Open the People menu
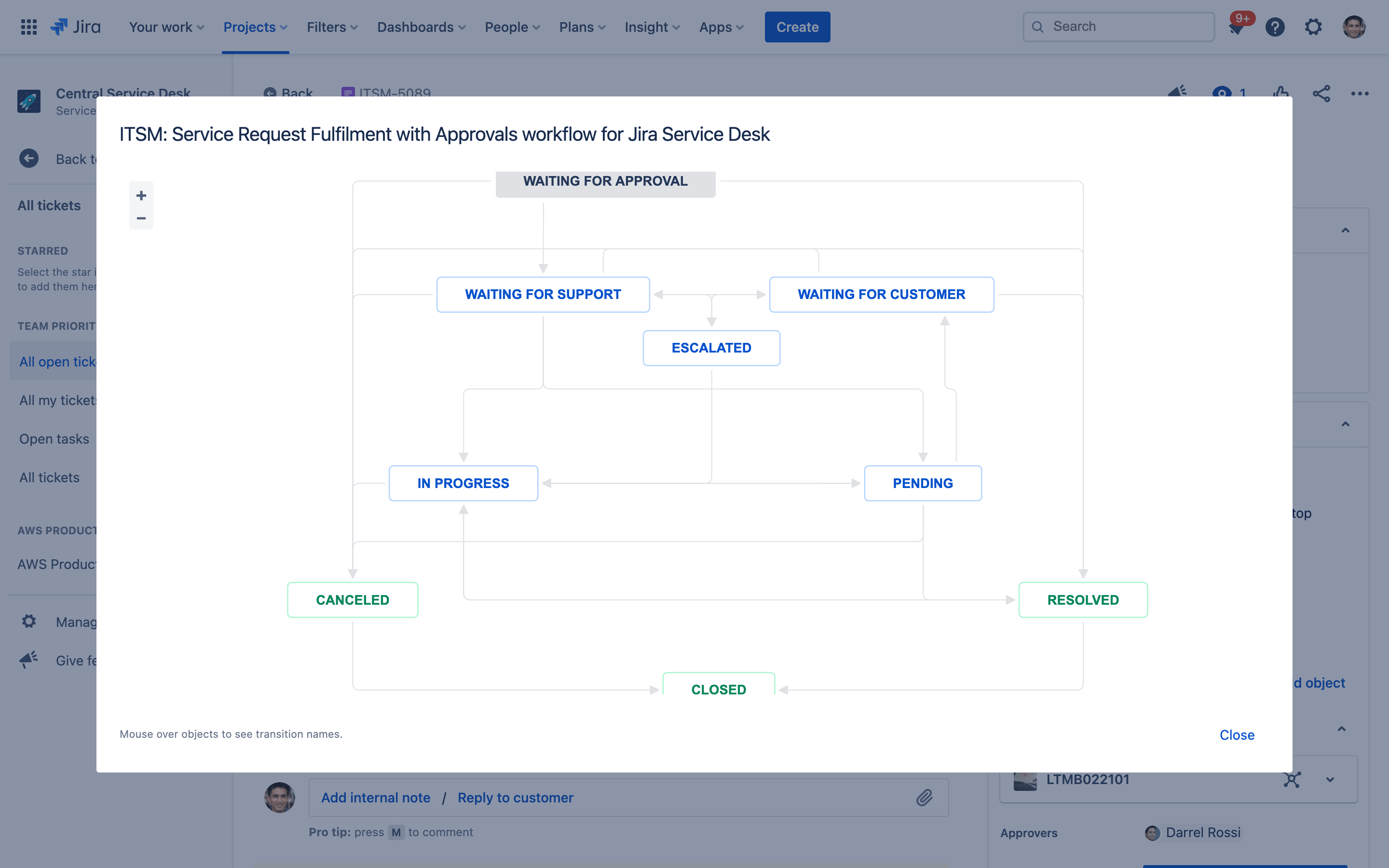This screenshot has width=1389, height=868. [x=511, y=27]
